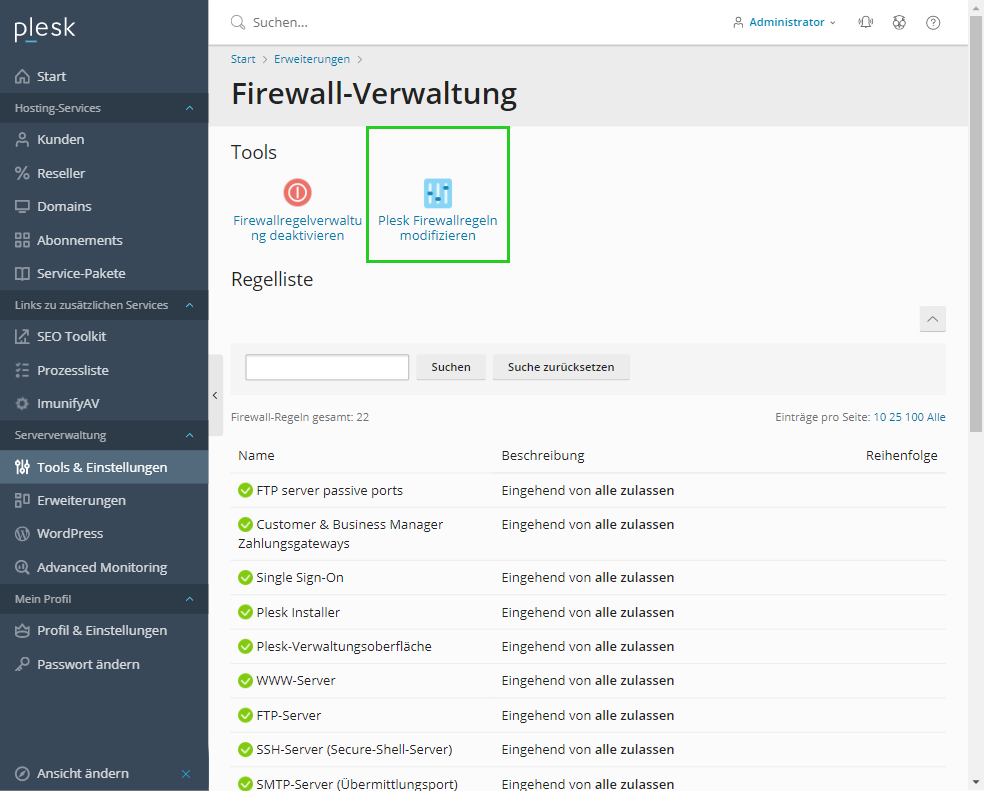Viewport: 984px width, 791px height.
Task: Click the Name column header
Action: pos(256,456)
